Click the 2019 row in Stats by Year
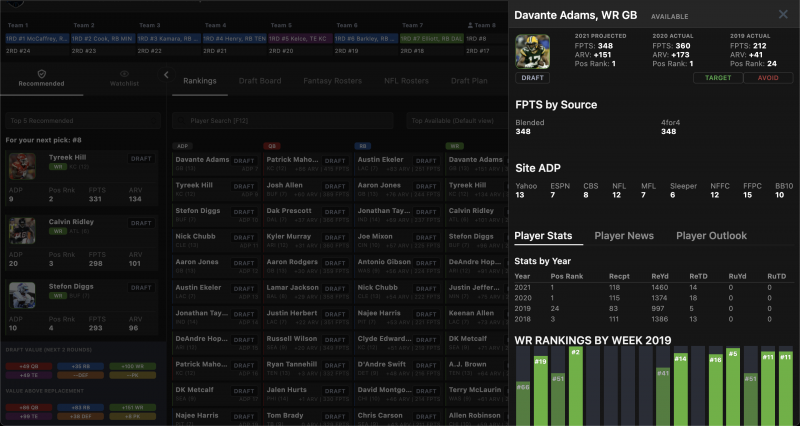 point(654,309)
